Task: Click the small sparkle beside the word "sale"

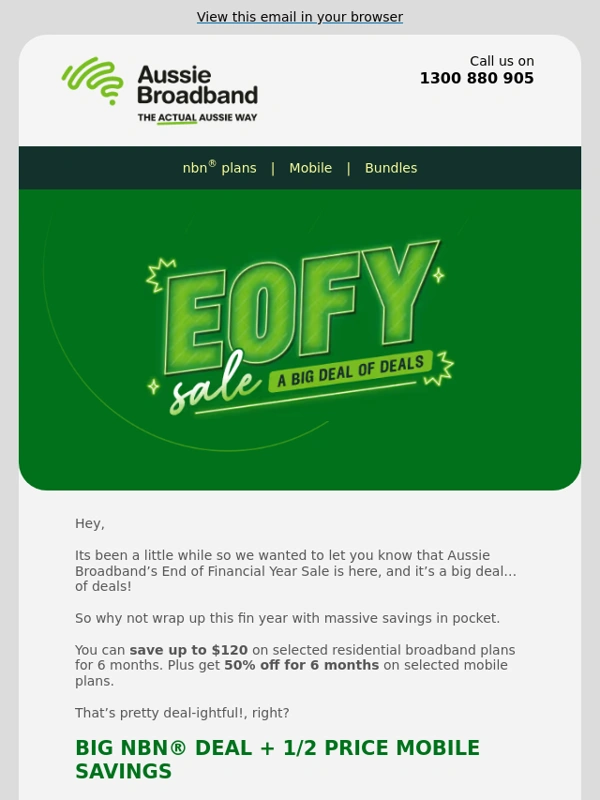Action: click(153, 385)
